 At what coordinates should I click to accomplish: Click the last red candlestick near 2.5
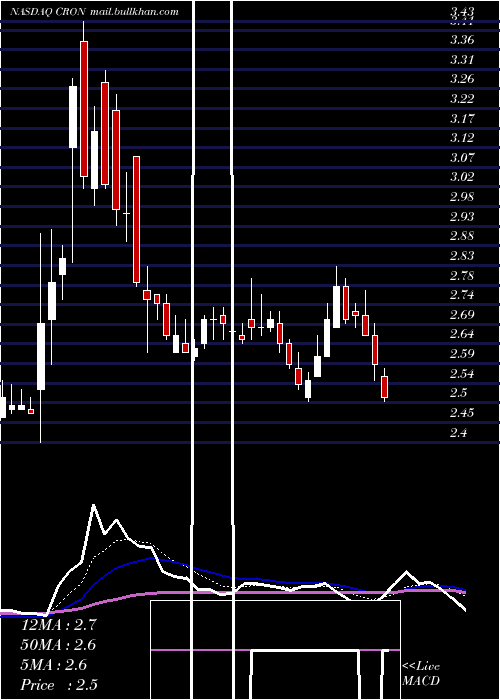tap(384, 387)
